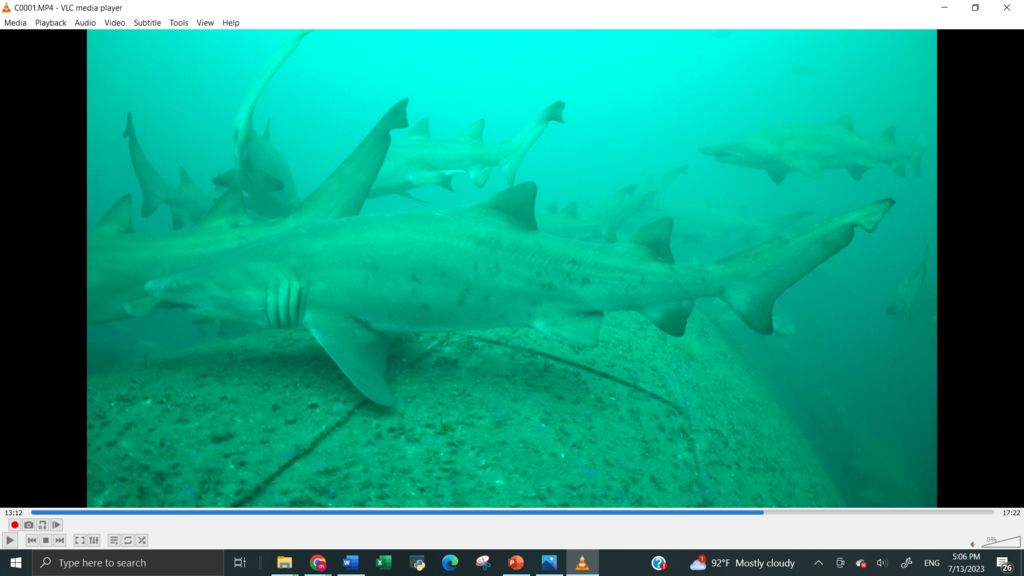Open the Media menu

click(x=15, y=22)
